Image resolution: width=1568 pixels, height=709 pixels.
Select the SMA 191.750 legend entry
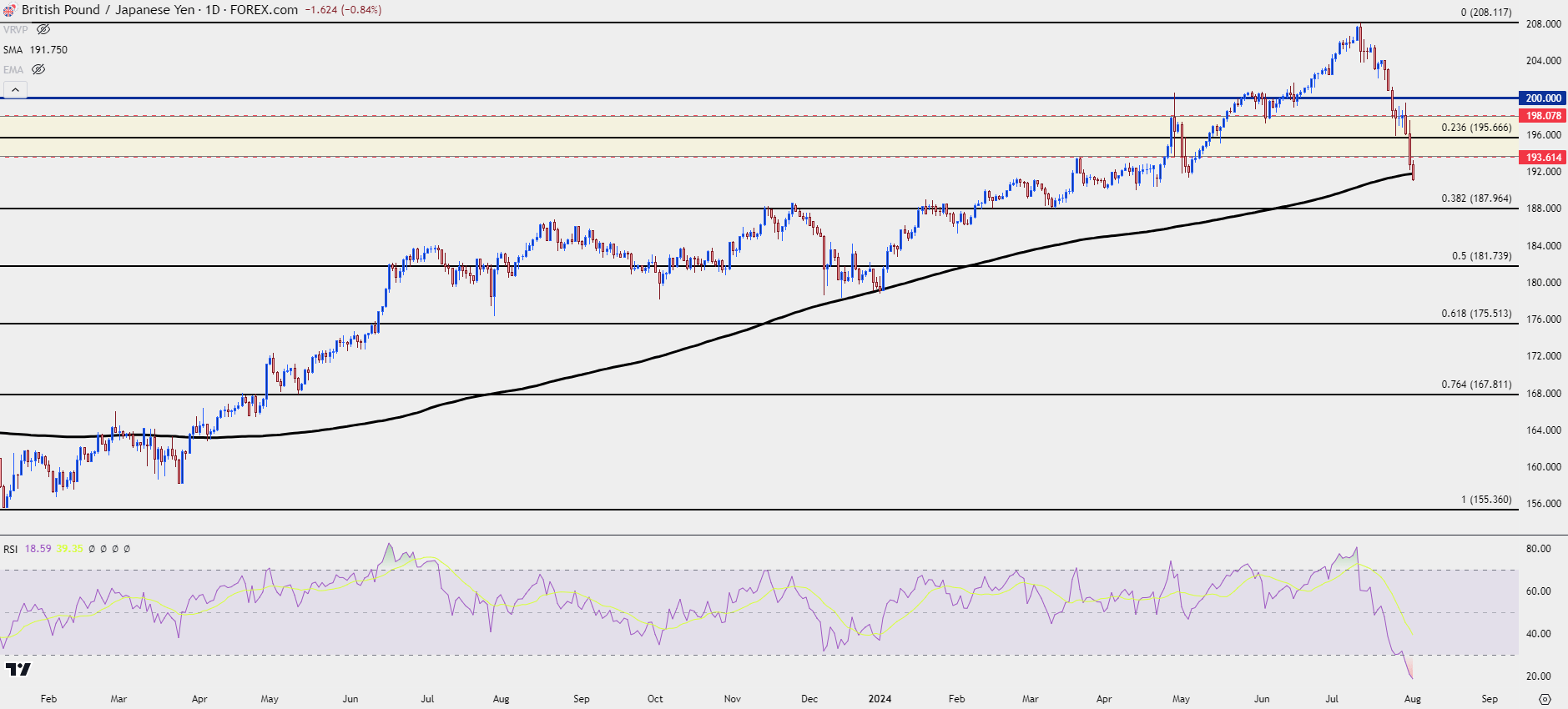point(35,49)
